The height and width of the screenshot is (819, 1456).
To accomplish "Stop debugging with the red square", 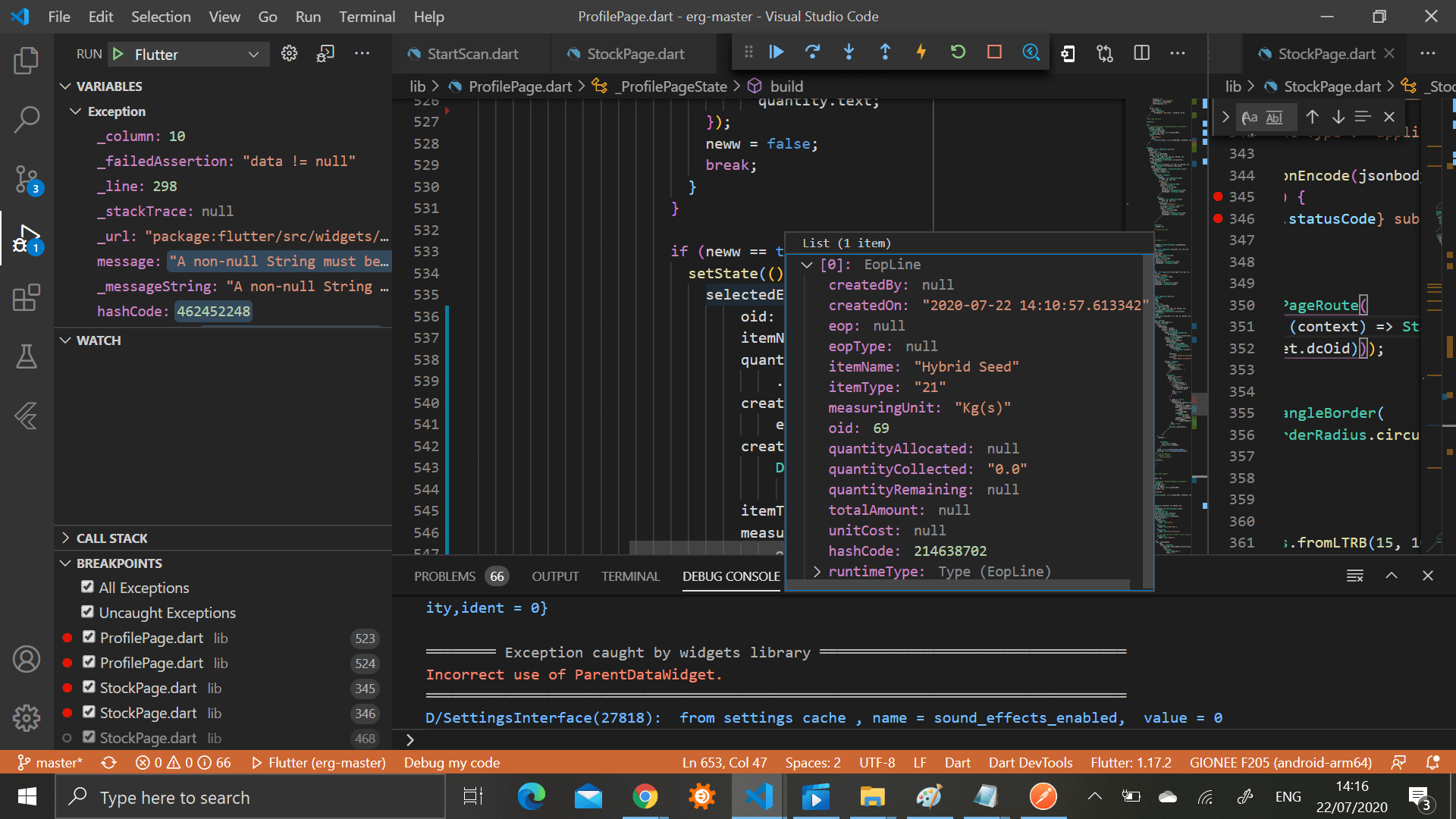I will click(994, 52).
